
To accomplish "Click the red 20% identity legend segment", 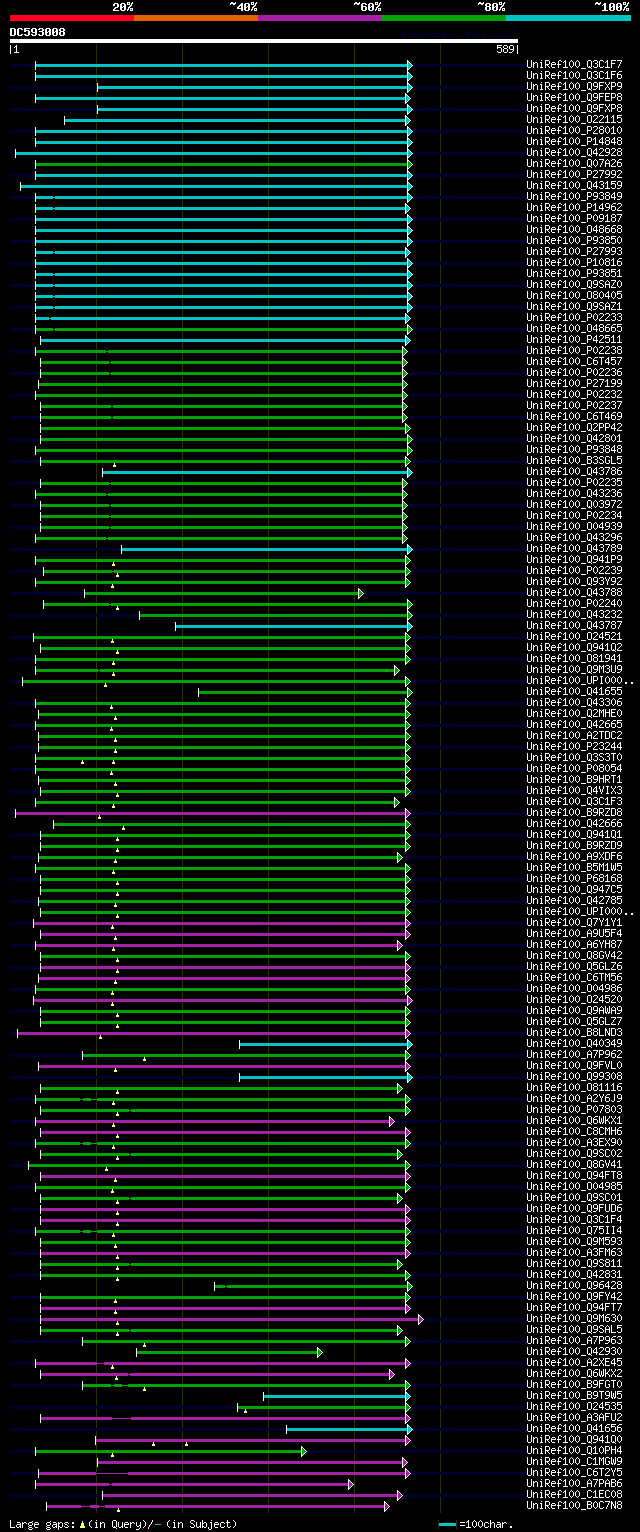I will (x=71, y=17).
